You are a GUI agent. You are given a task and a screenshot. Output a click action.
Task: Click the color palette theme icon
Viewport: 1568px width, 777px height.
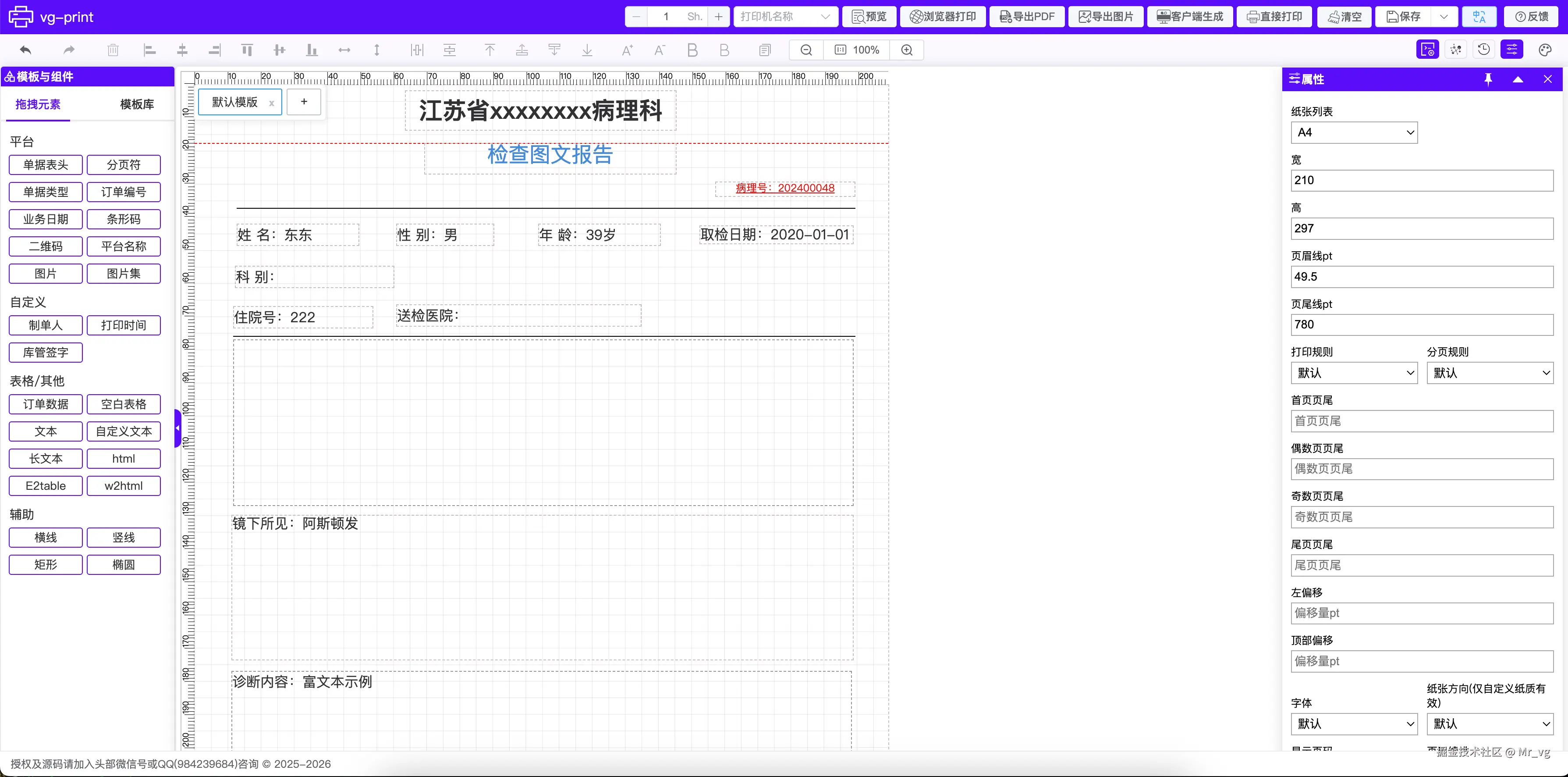1545,50
